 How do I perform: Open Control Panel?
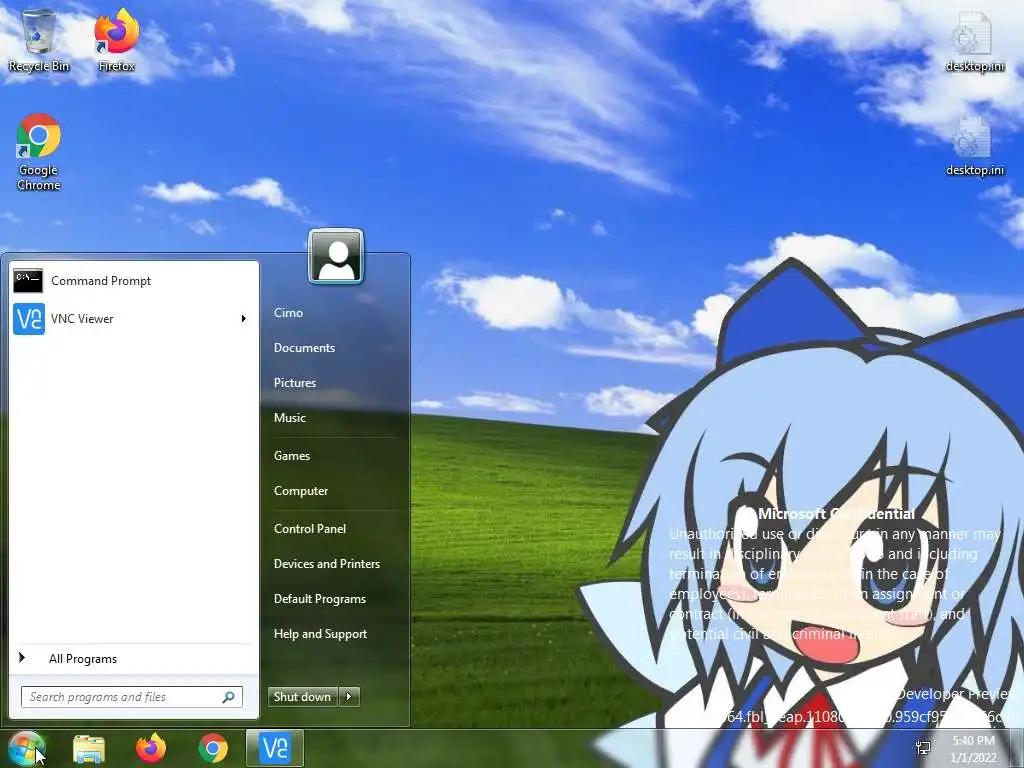310,529
